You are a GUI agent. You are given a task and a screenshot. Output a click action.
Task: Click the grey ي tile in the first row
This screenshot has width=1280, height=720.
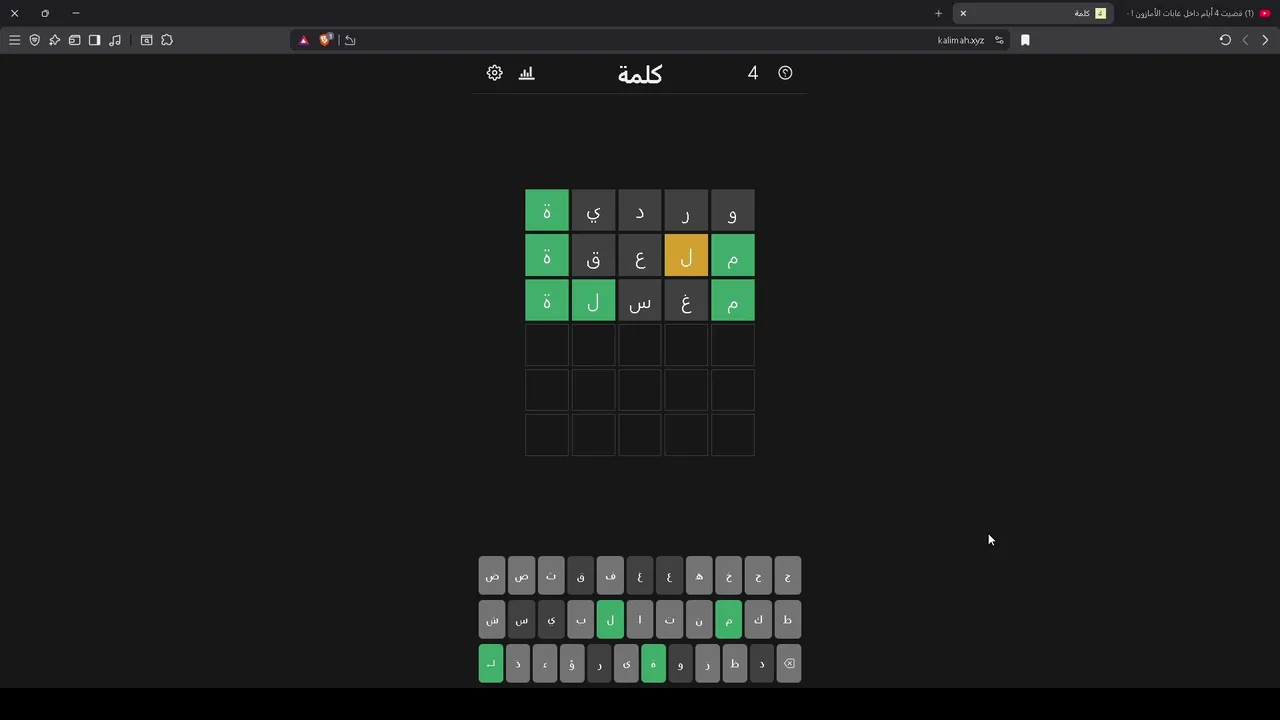594,211
